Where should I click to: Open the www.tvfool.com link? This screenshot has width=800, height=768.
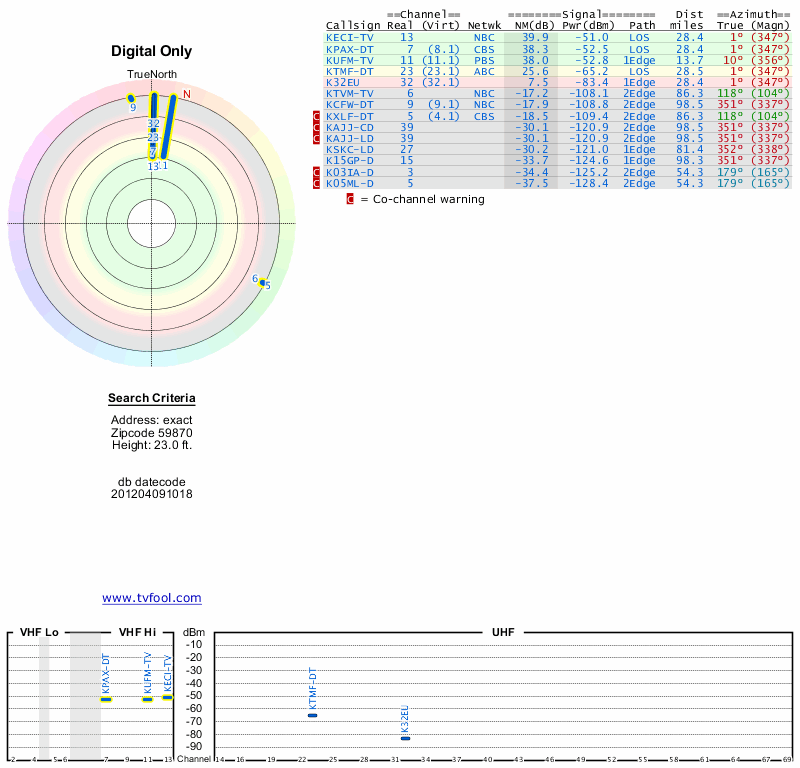152,598
